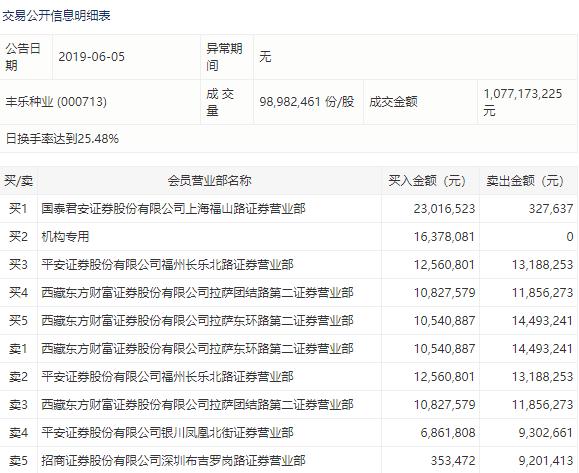Click buy amount 16,378,081

click(444, 237)
